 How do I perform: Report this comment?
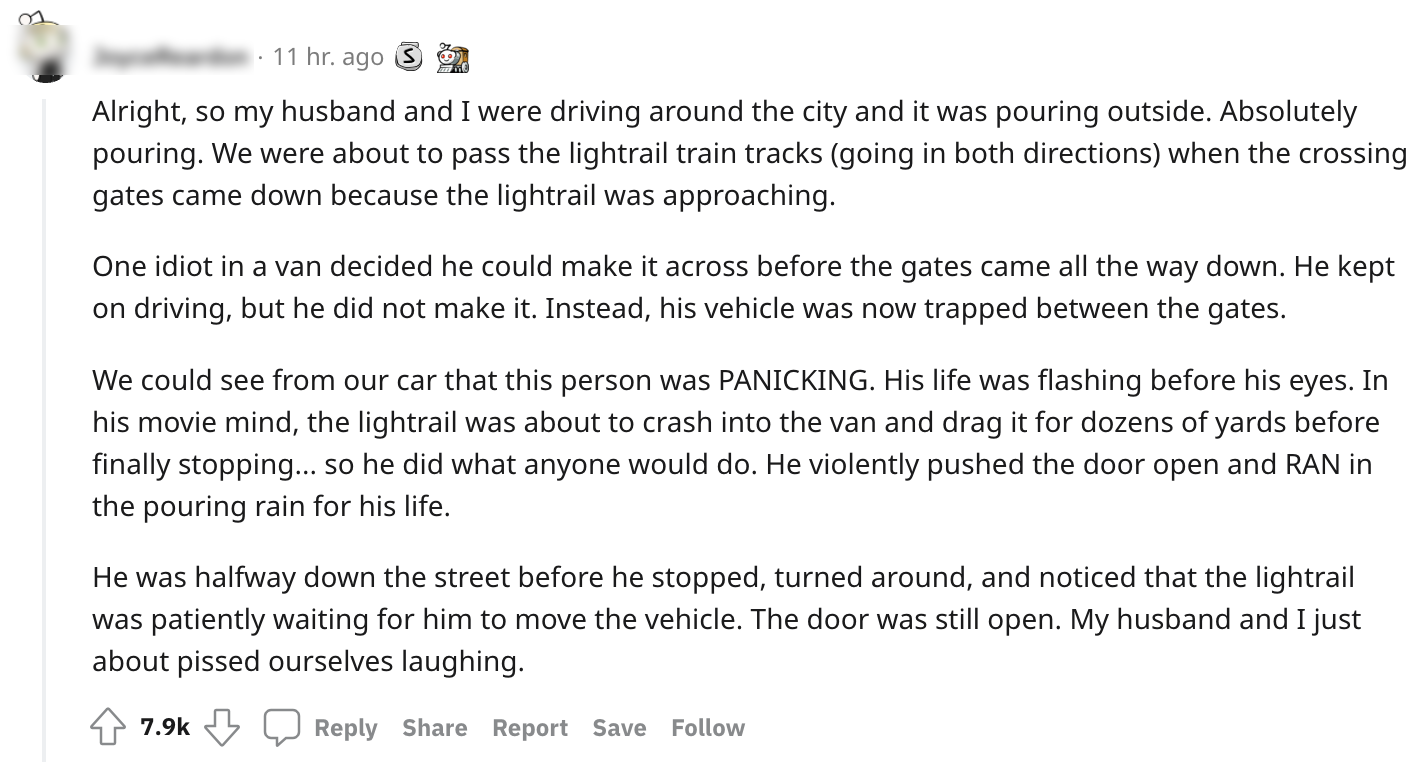(x=529, y=728)
